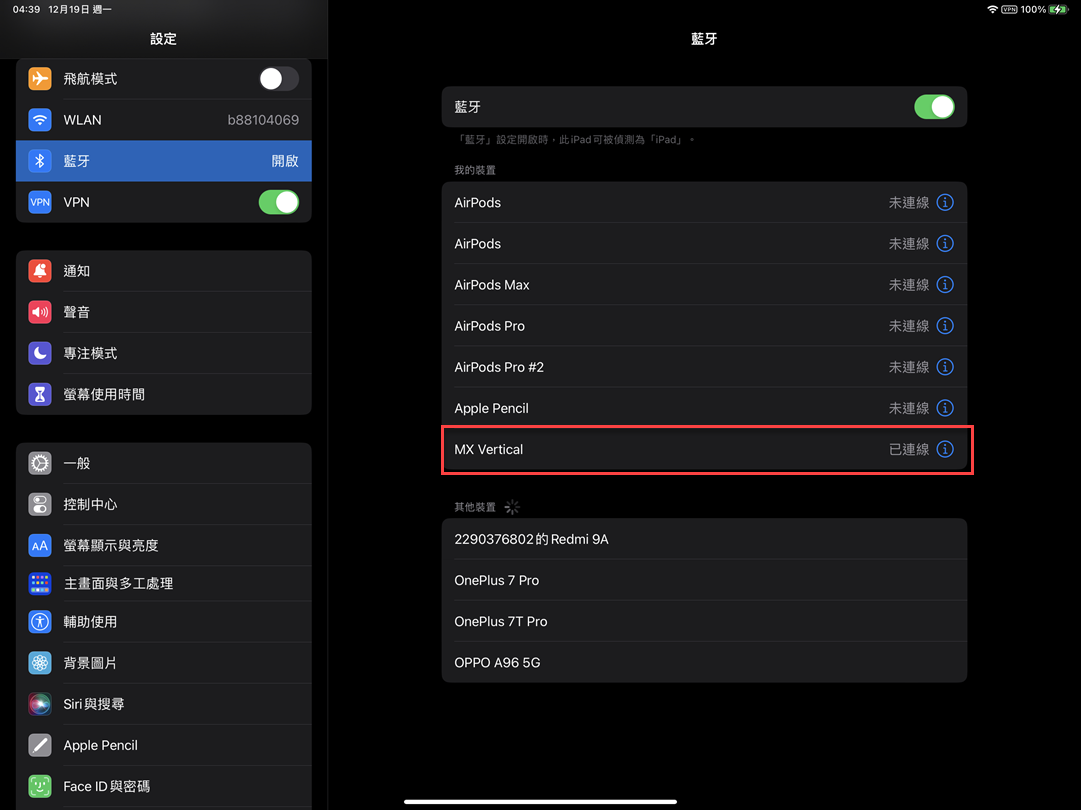Connect to AirPods Max
The width and height of the screenshot is (1081, 810).
click(704, 285)
